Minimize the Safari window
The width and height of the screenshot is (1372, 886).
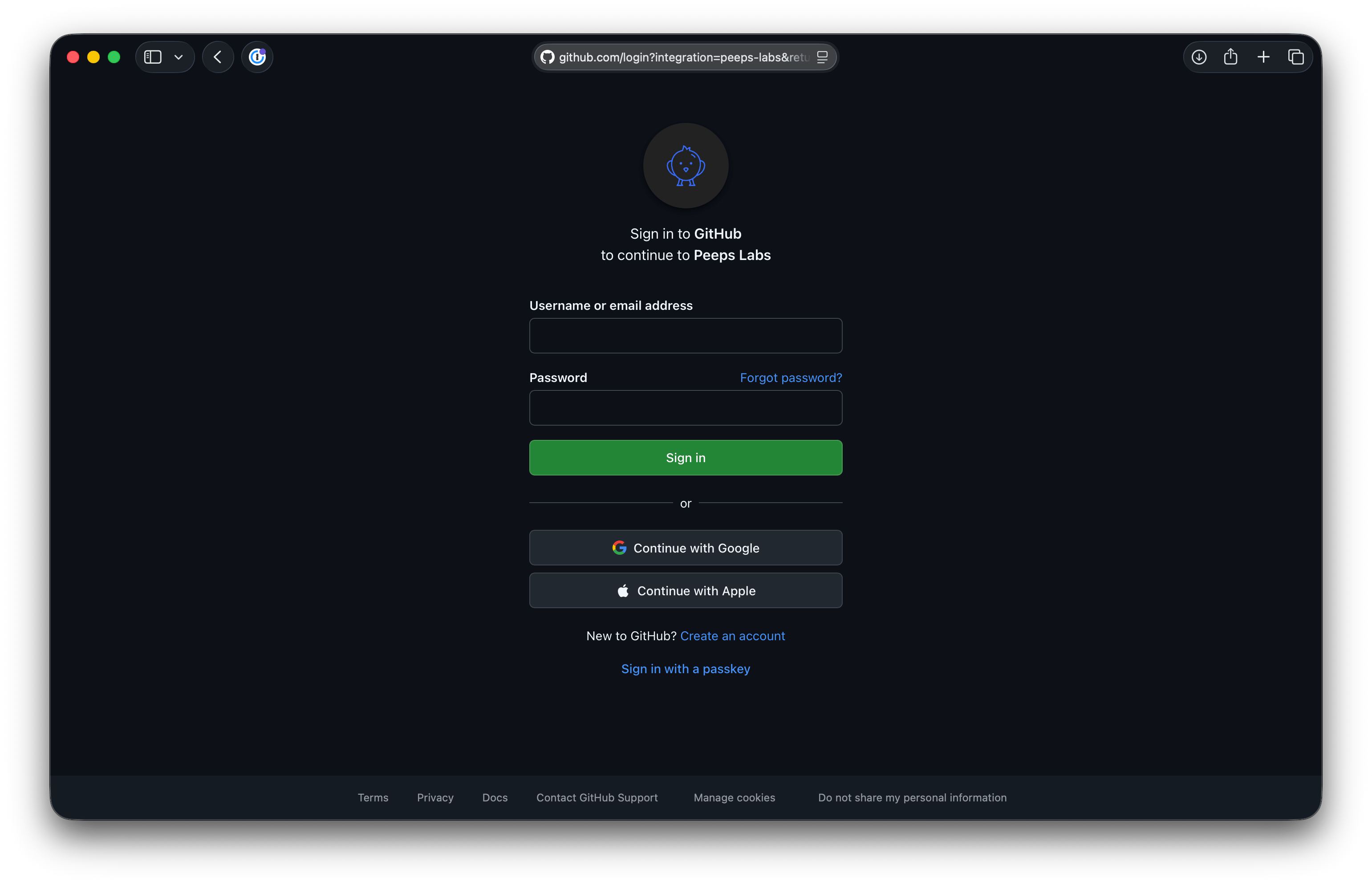pyautogui.click(x=94, y=57)
